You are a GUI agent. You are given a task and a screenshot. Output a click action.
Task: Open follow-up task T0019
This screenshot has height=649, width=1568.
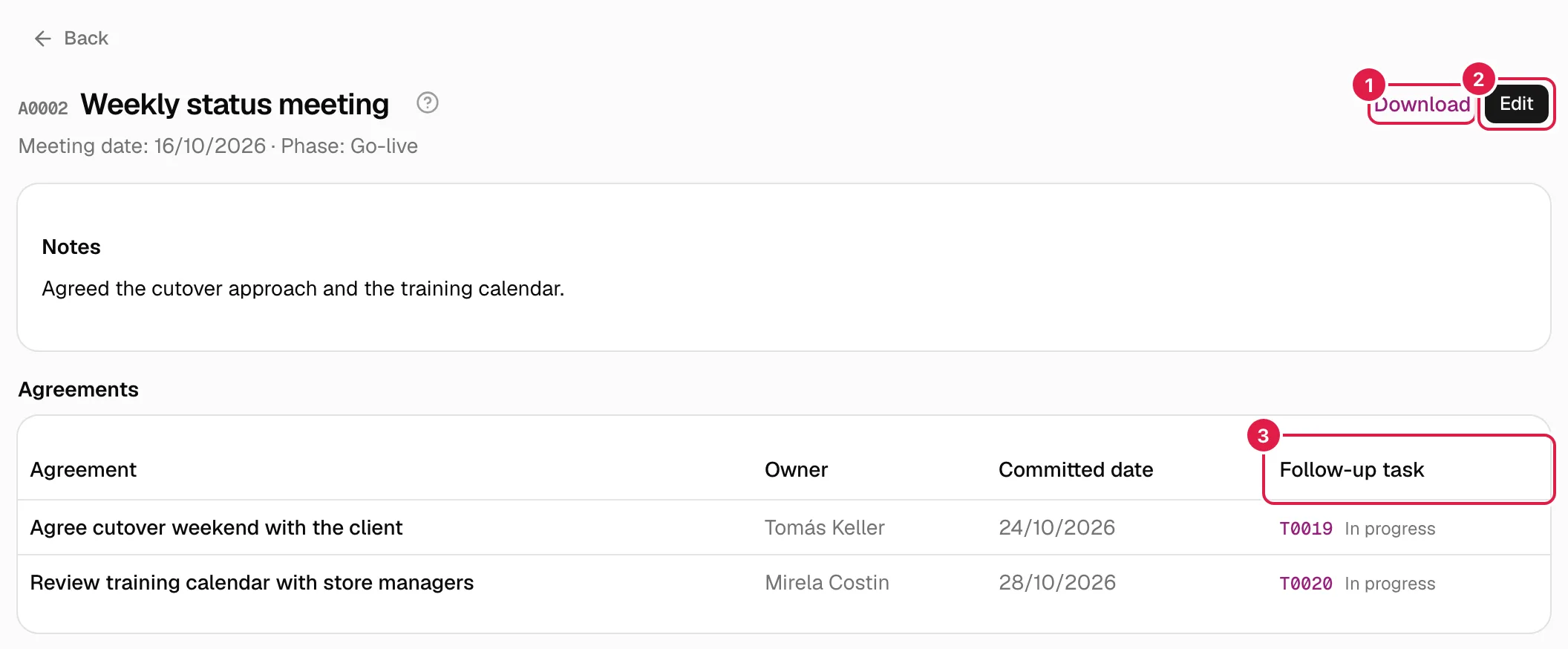[x=1306, y=529]
